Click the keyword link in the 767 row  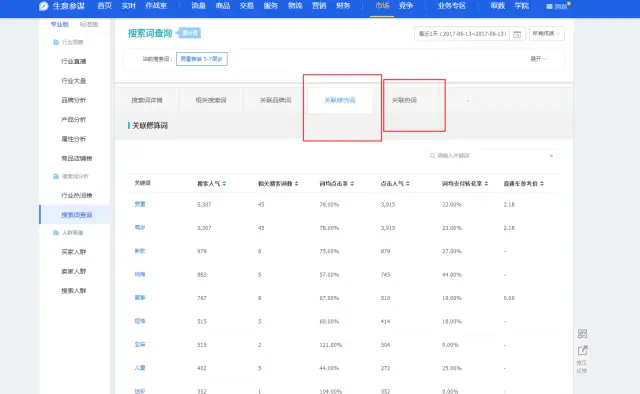[140, 298]
